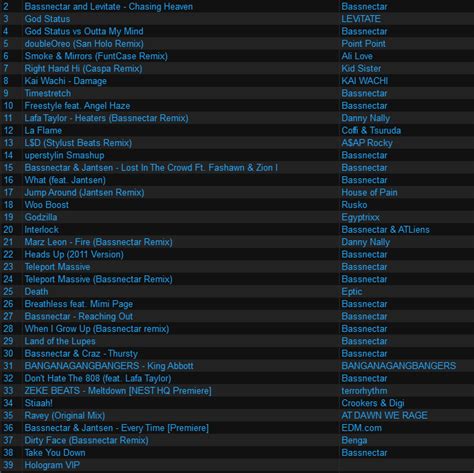Select the 'Stiaah!' track
The width and height of the screenshot is (474, 473).
click(38, 403)
